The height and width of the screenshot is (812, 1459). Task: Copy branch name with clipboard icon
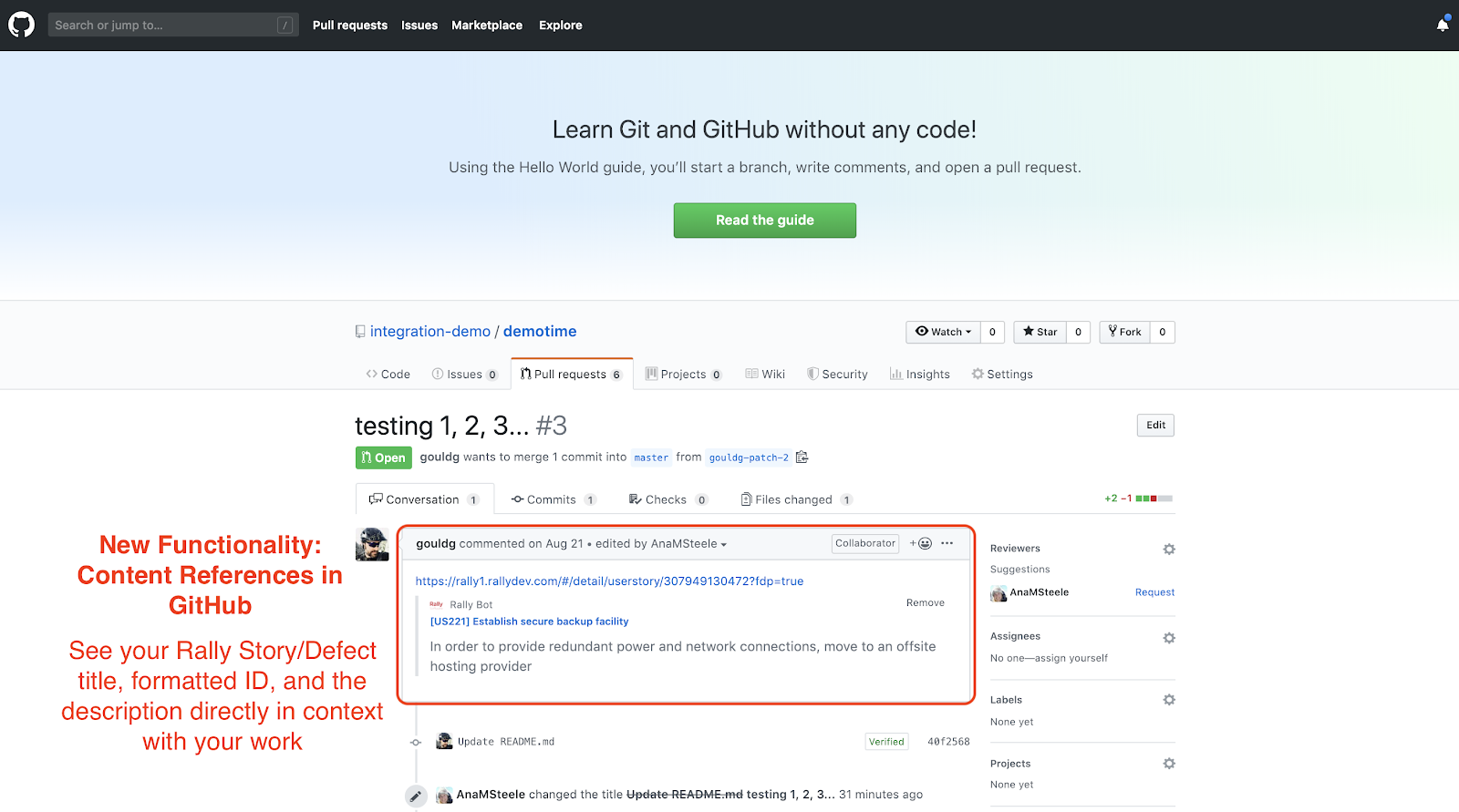tap(802, 457)
